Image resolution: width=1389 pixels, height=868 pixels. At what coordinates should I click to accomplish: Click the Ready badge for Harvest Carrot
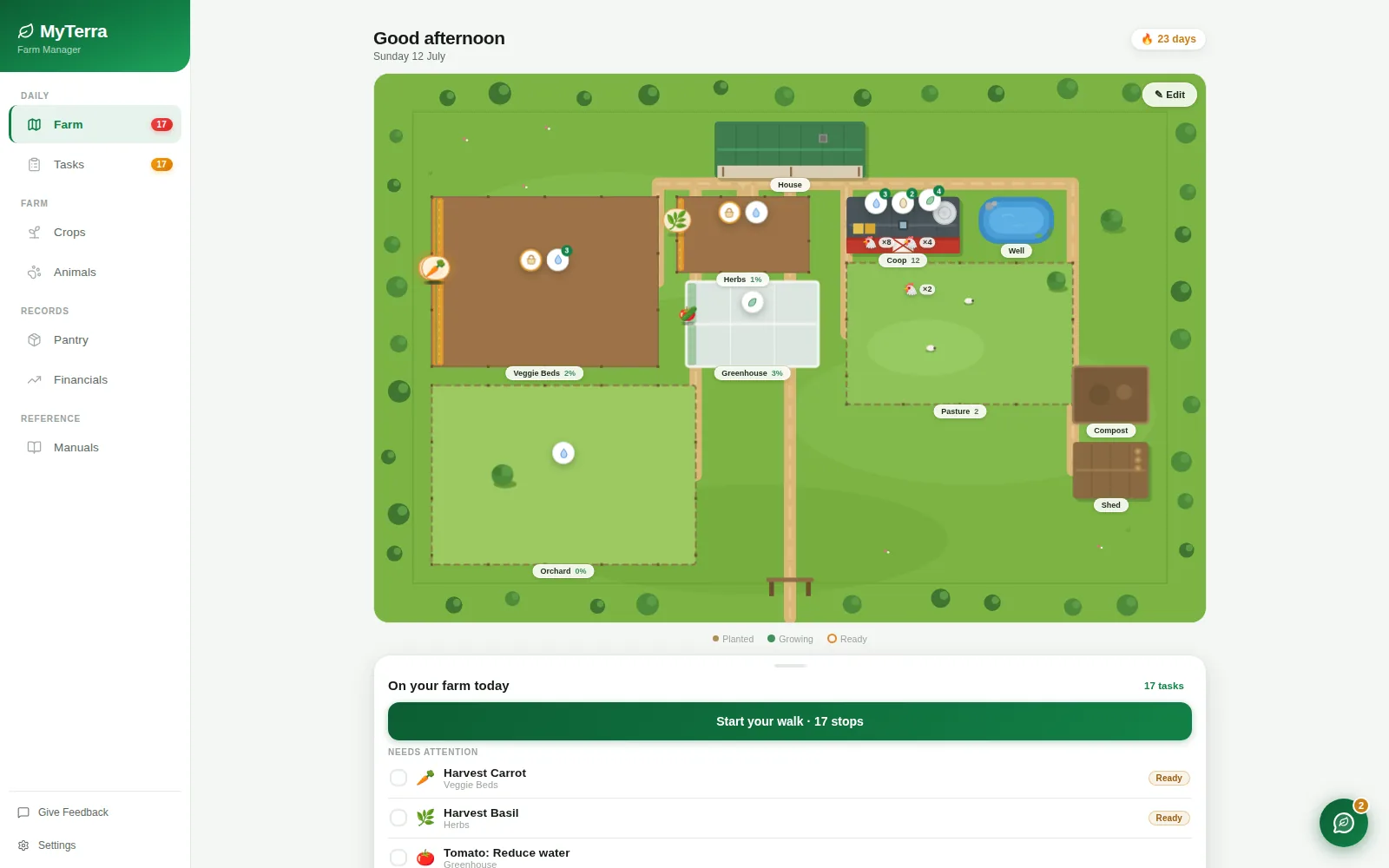(1168, 779)
